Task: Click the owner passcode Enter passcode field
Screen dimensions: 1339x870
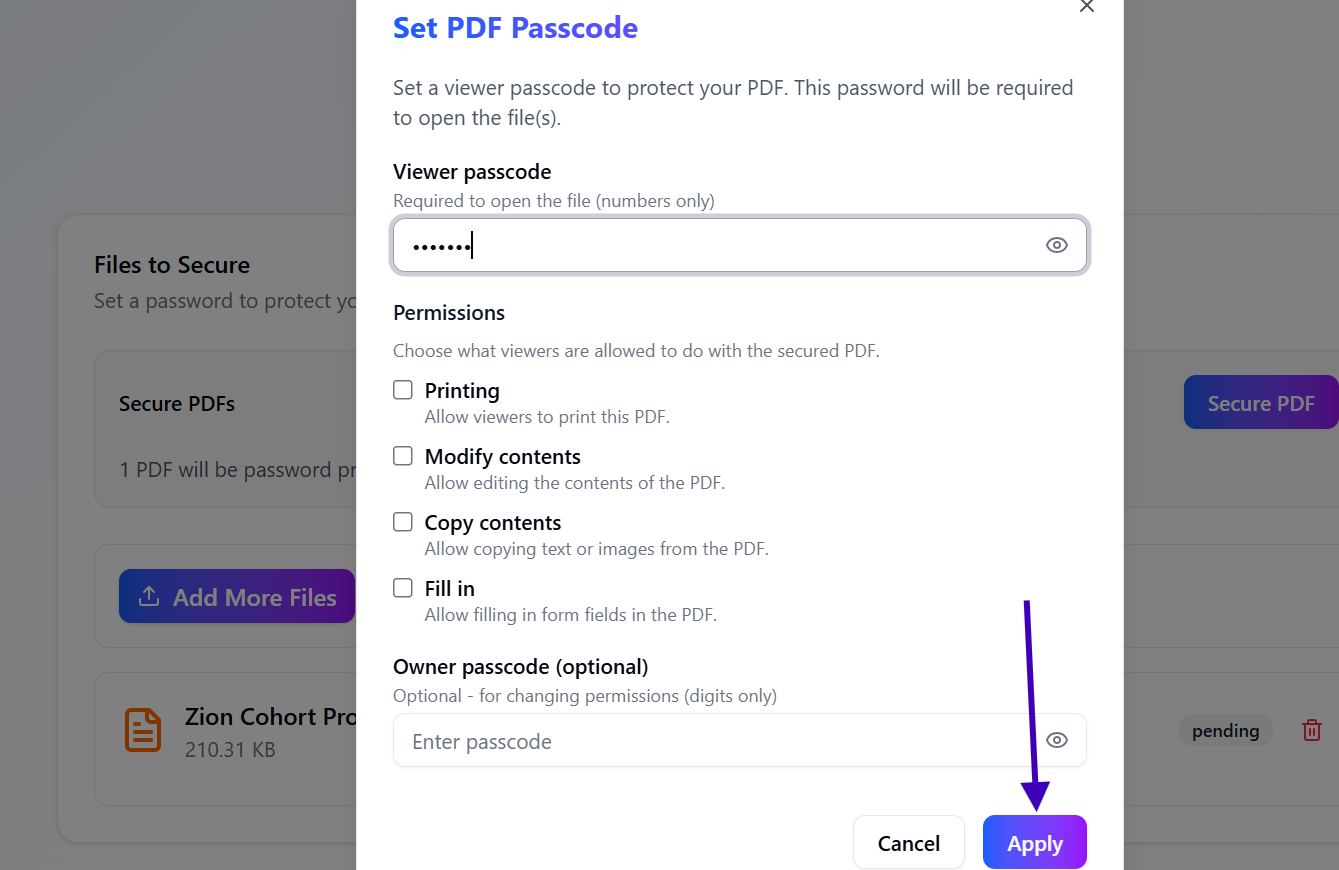Action: (x=700, y=740)
